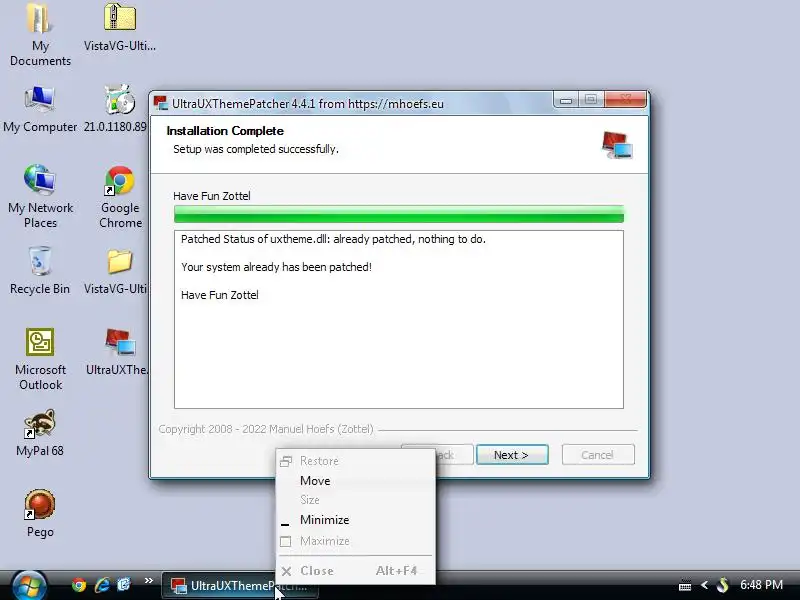
Task: Open the Windows Start orb
Action: (29, 585)
